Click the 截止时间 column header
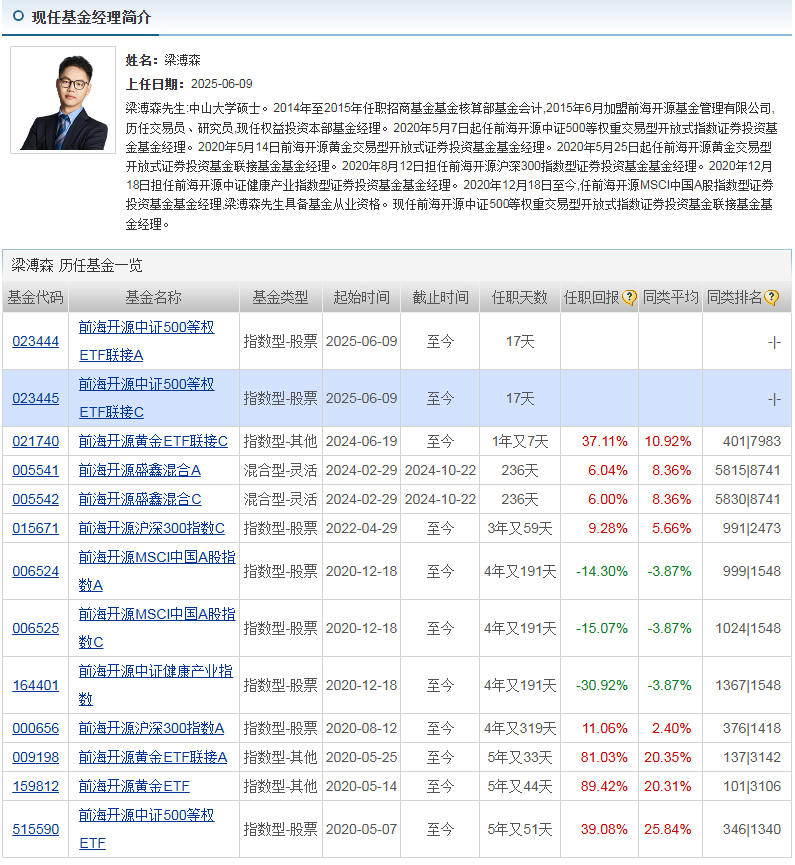 [x=440, y=298]
